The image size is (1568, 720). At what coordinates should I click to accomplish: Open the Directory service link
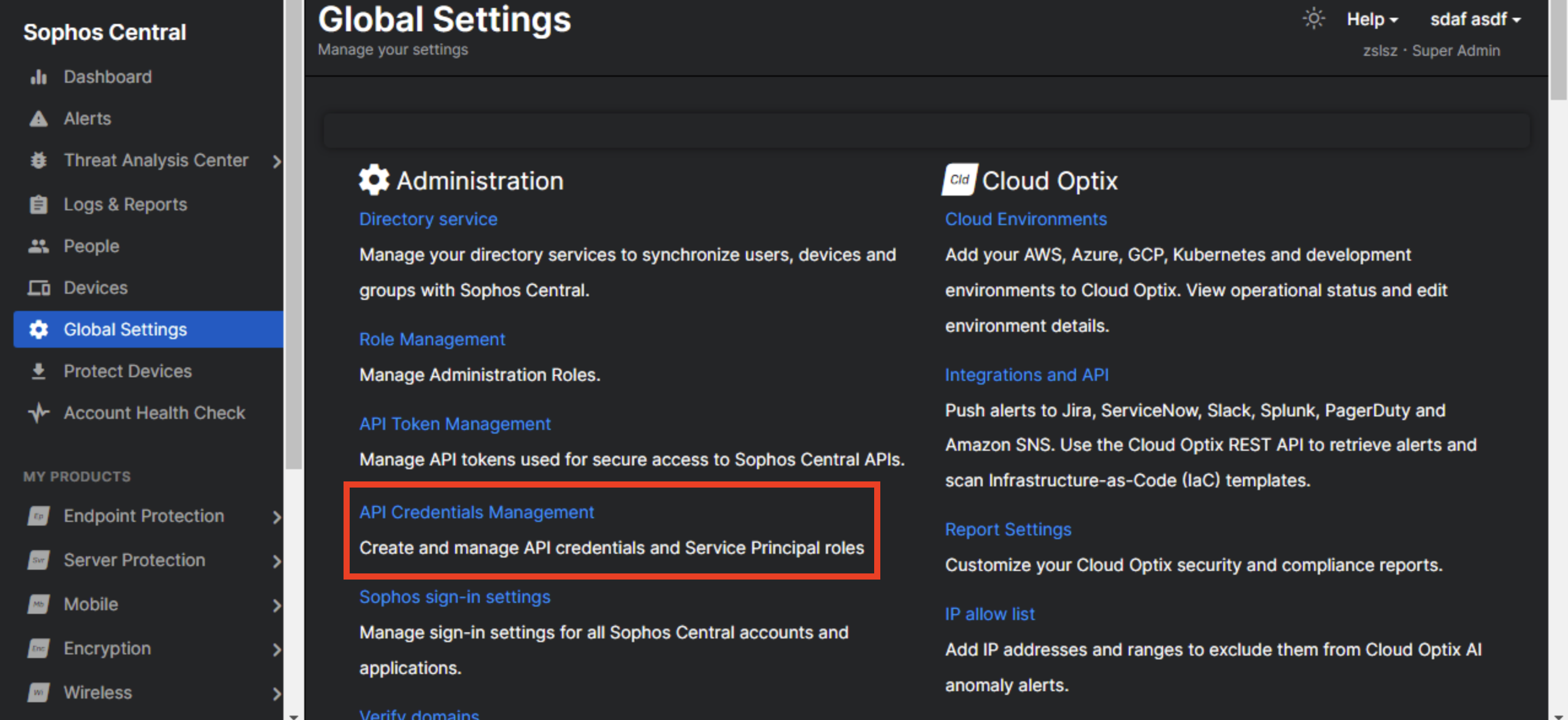pos(428,219)
